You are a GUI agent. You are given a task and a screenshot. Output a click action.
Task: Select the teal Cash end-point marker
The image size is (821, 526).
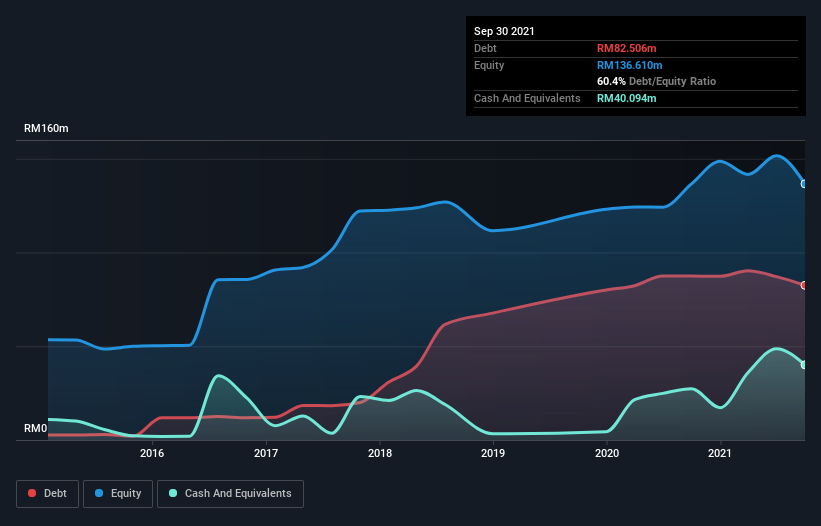[804, 365]
